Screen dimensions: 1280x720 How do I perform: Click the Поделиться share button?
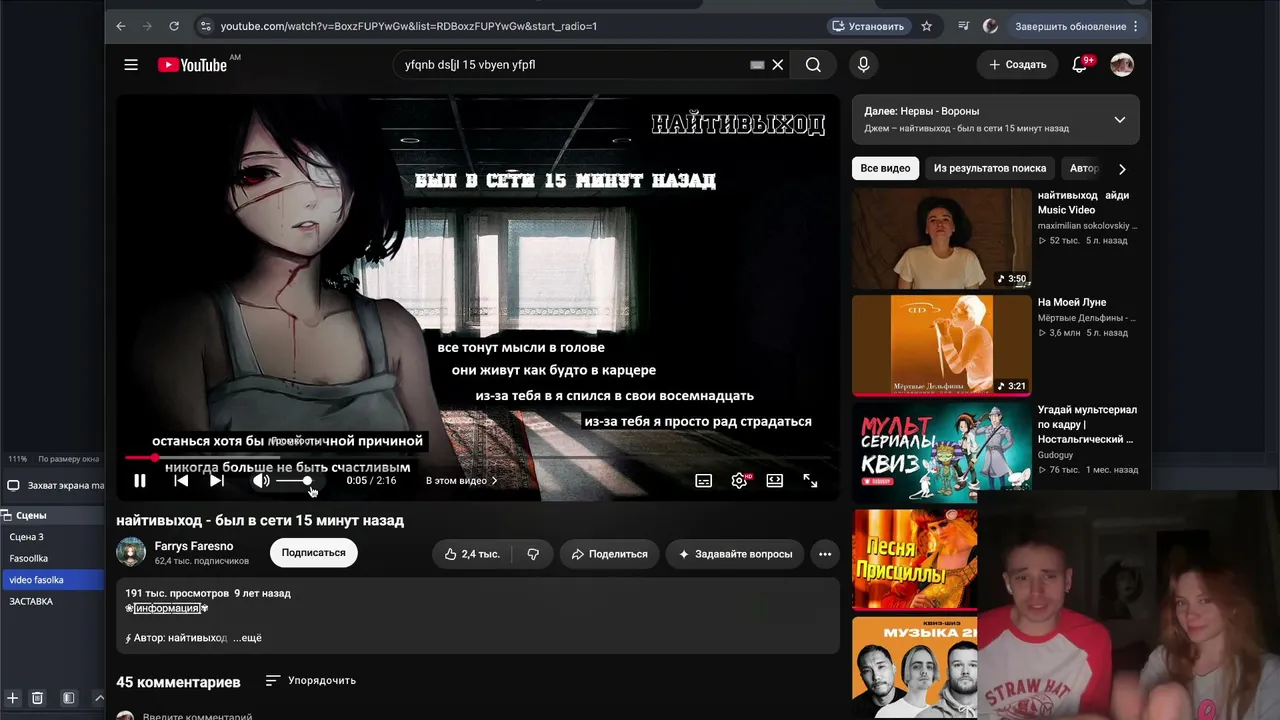[x=609, y=554]
